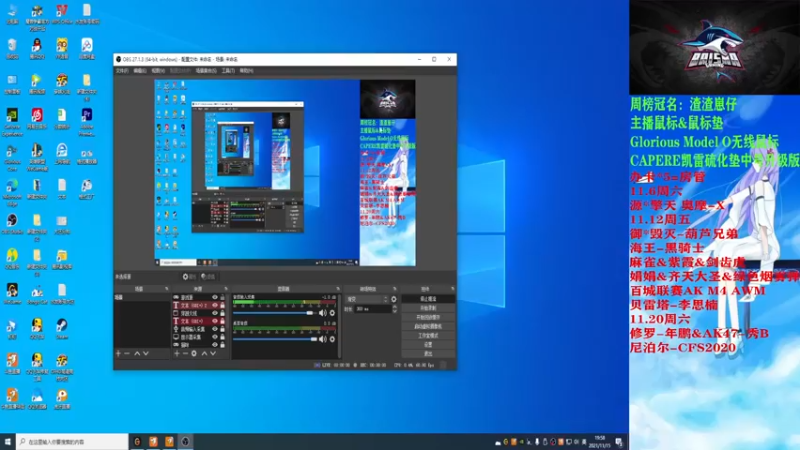Mute the desktop audio speaker icon
This screenshot has height=450, width=800.
(322, 339)
